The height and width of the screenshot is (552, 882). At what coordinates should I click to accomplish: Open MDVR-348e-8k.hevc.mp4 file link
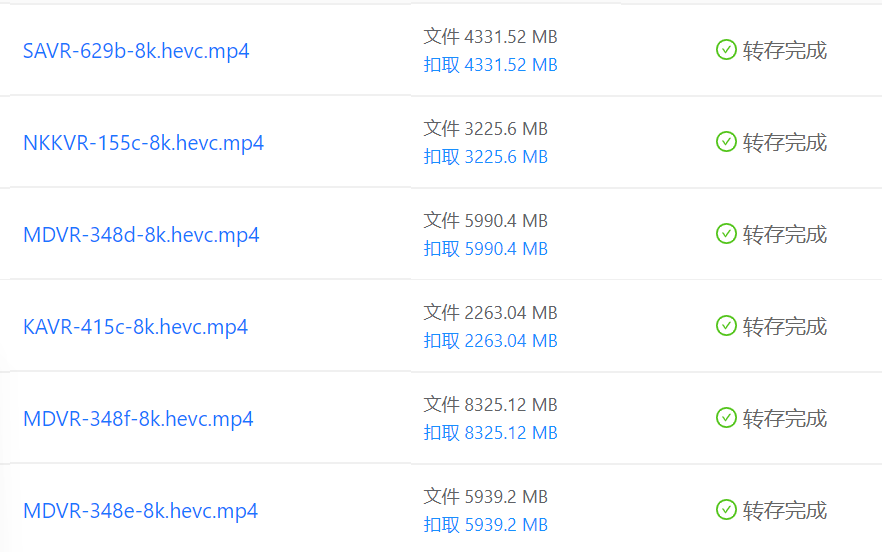pyautogui.click(x=141, y=511)
